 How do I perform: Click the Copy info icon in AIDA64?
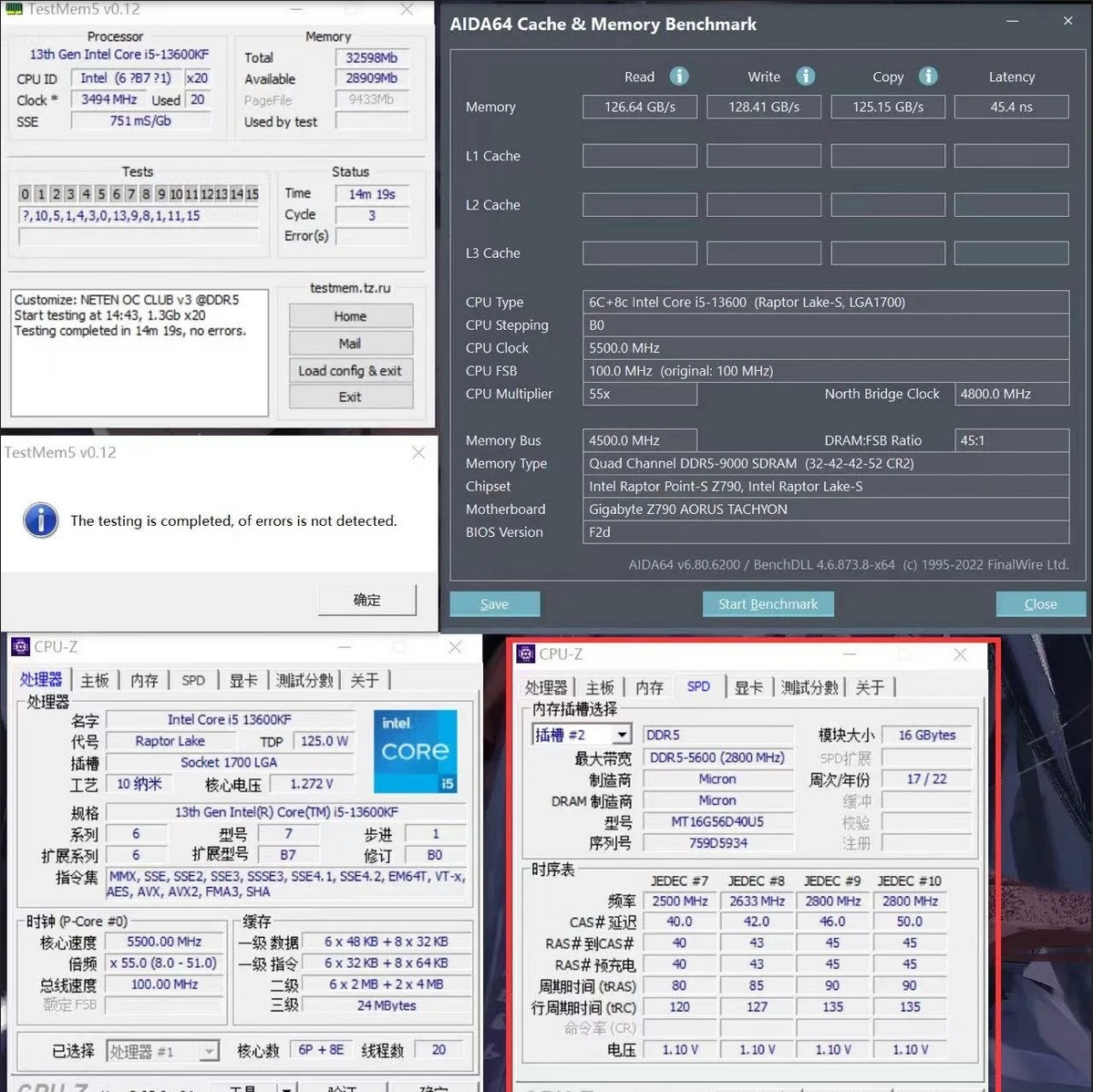point(928,76)
